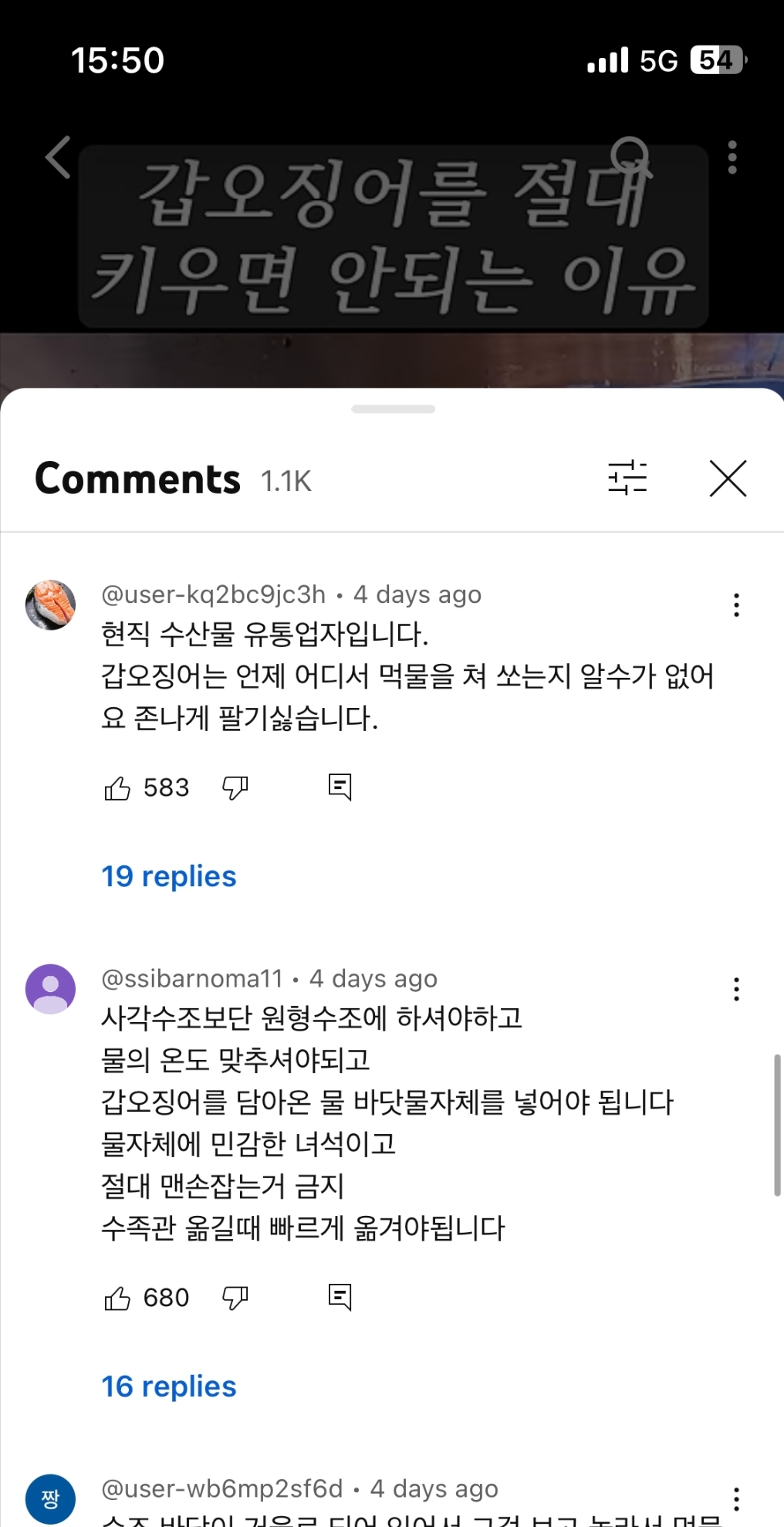784x1527 pixels.
Task: Open the salmon avatar profile picture
Action: coord(51,605)
